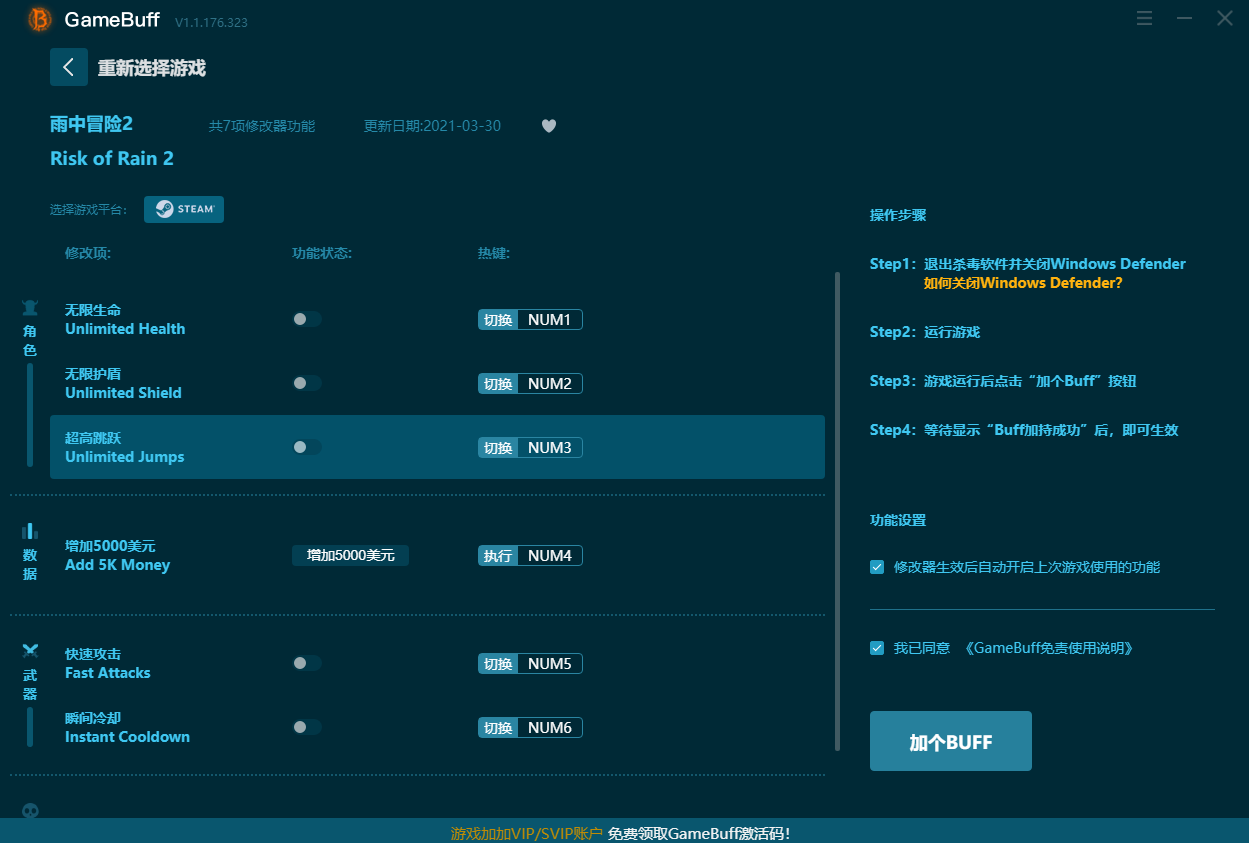Favorite the game with the heart icon

tap(549, 126)
